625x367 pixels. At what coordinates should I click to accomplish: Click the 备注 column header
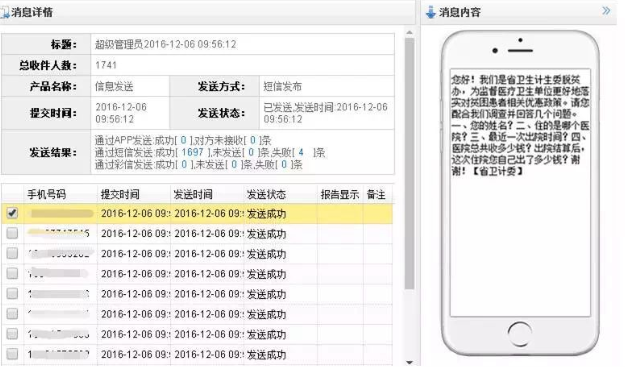376,194
